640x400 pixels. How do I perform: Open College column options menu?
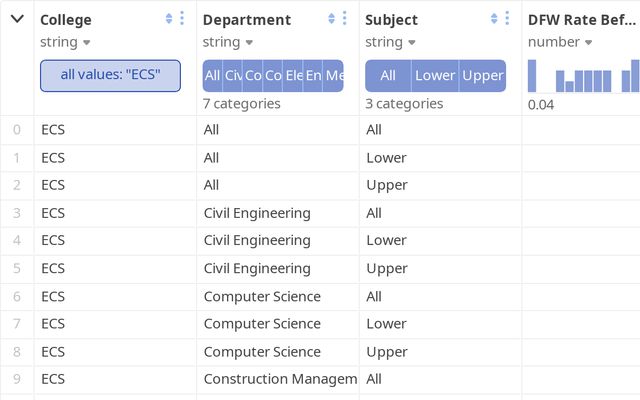pos(182,19)
